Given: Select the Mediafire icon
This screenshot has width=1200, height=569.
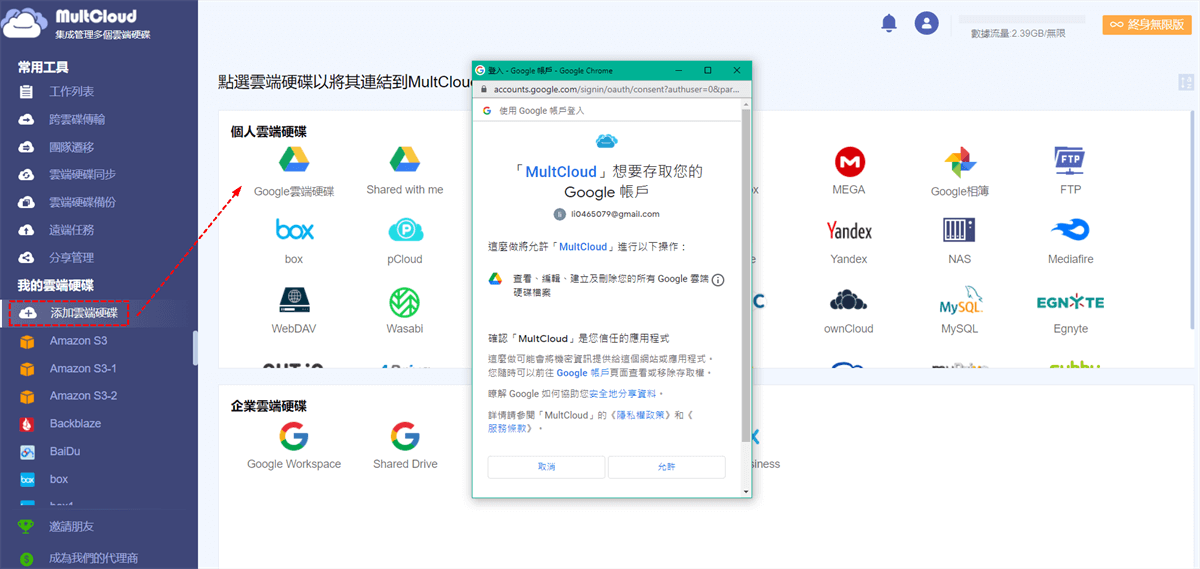Looking at the screenshot, I should pos(1070,231).
